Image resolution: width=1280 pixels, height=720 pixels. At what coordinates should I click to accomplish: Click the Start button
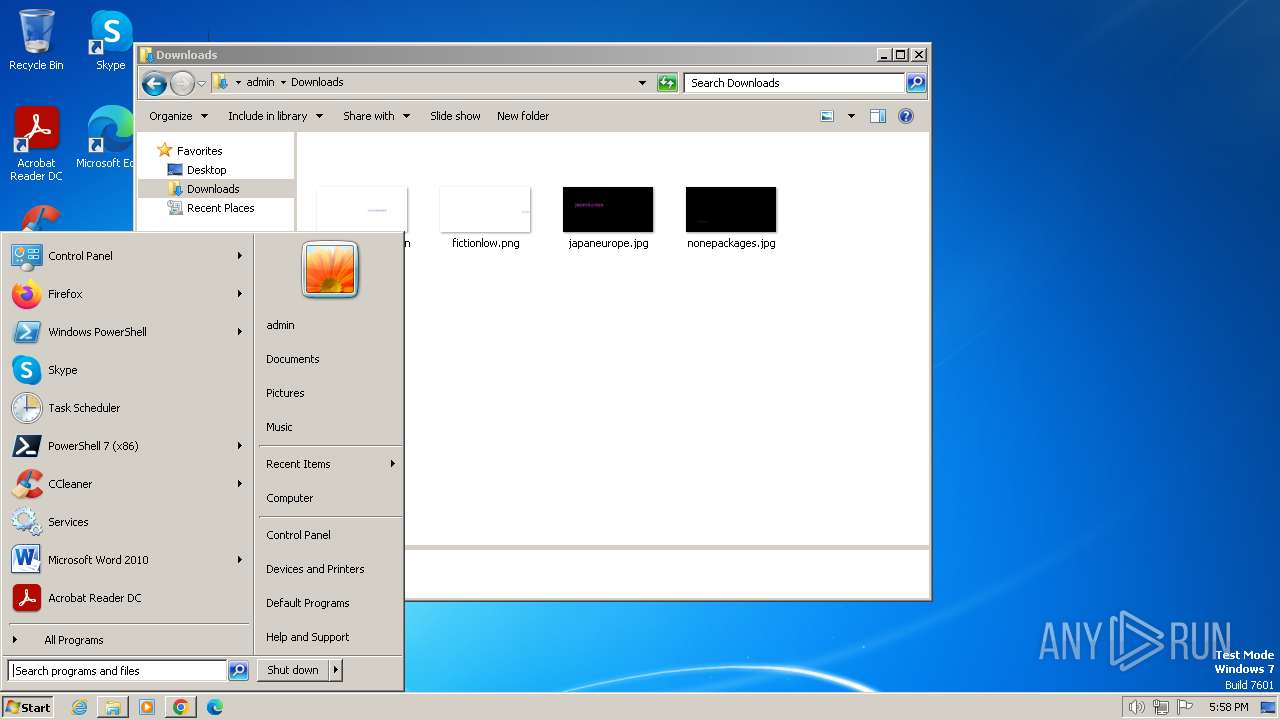28,707
